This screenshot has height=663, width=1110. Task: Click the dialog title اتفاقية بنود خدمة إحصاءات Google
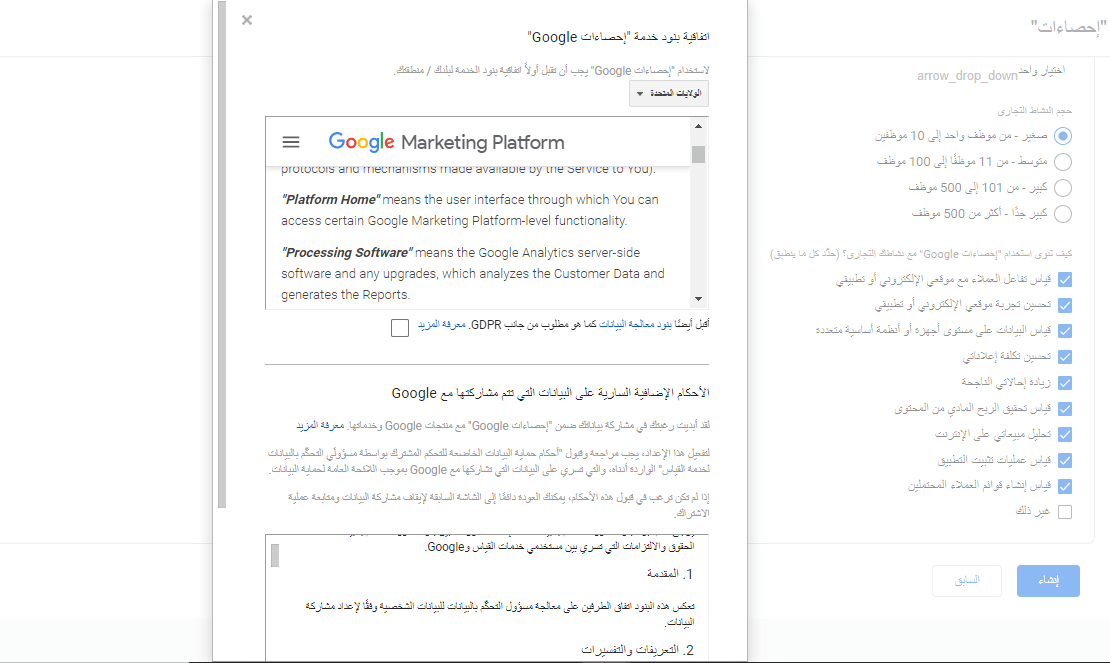(618, 37)
